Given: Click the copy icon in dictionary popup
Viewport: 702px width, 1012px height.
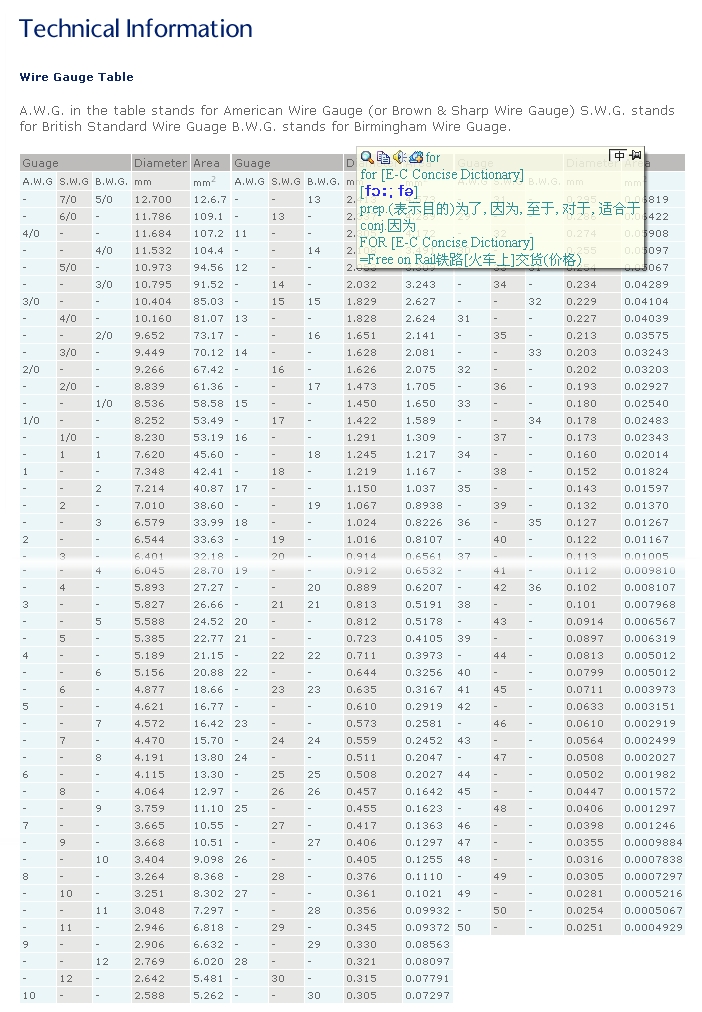Looking at the screenshot, I should (x=383, y=157).
